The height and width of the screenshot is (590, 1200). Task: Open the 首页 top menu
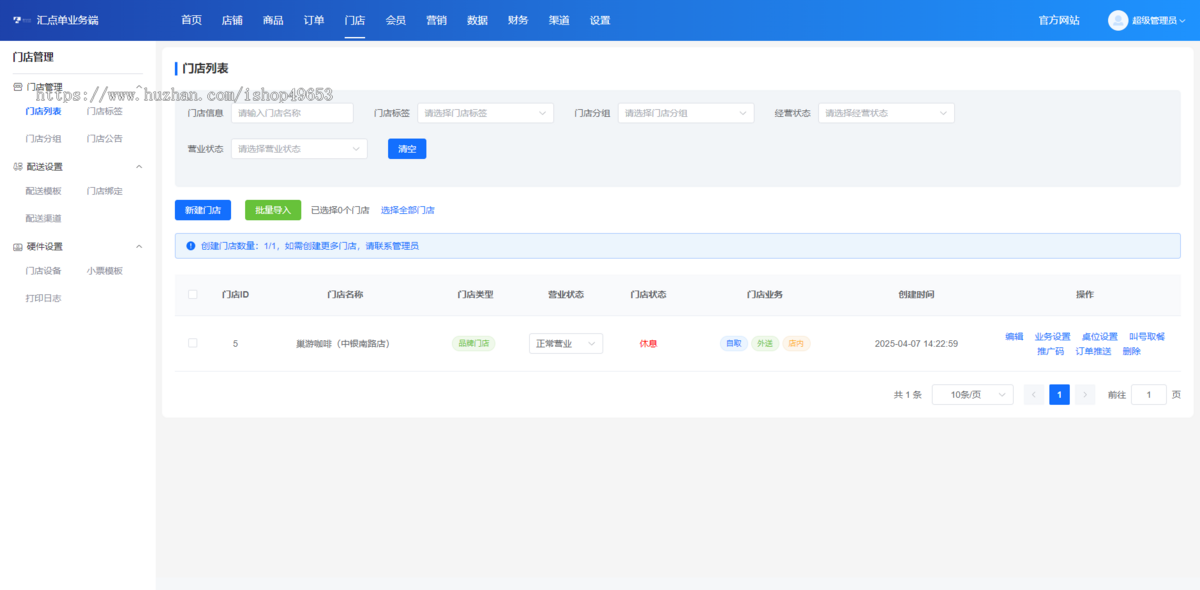(x=191, y=20)
